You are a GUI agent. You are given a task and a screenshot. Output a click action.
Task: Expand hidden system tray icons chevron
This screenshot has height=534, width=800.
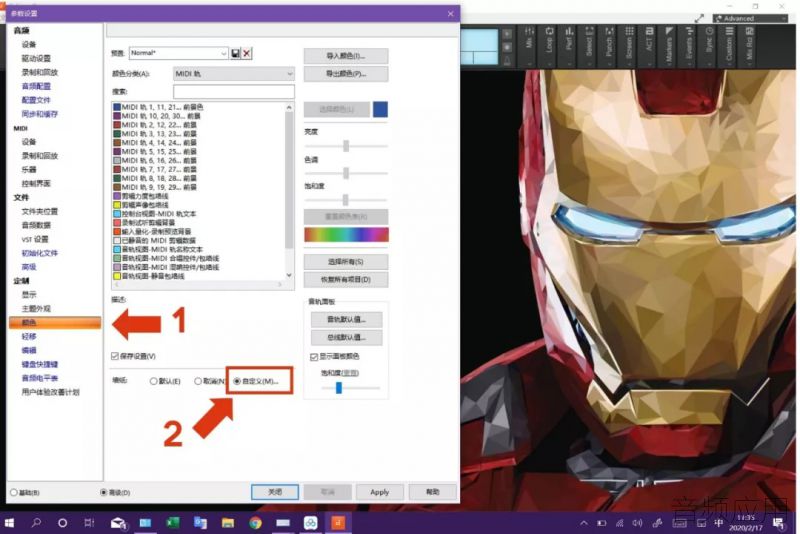[584, 523]
